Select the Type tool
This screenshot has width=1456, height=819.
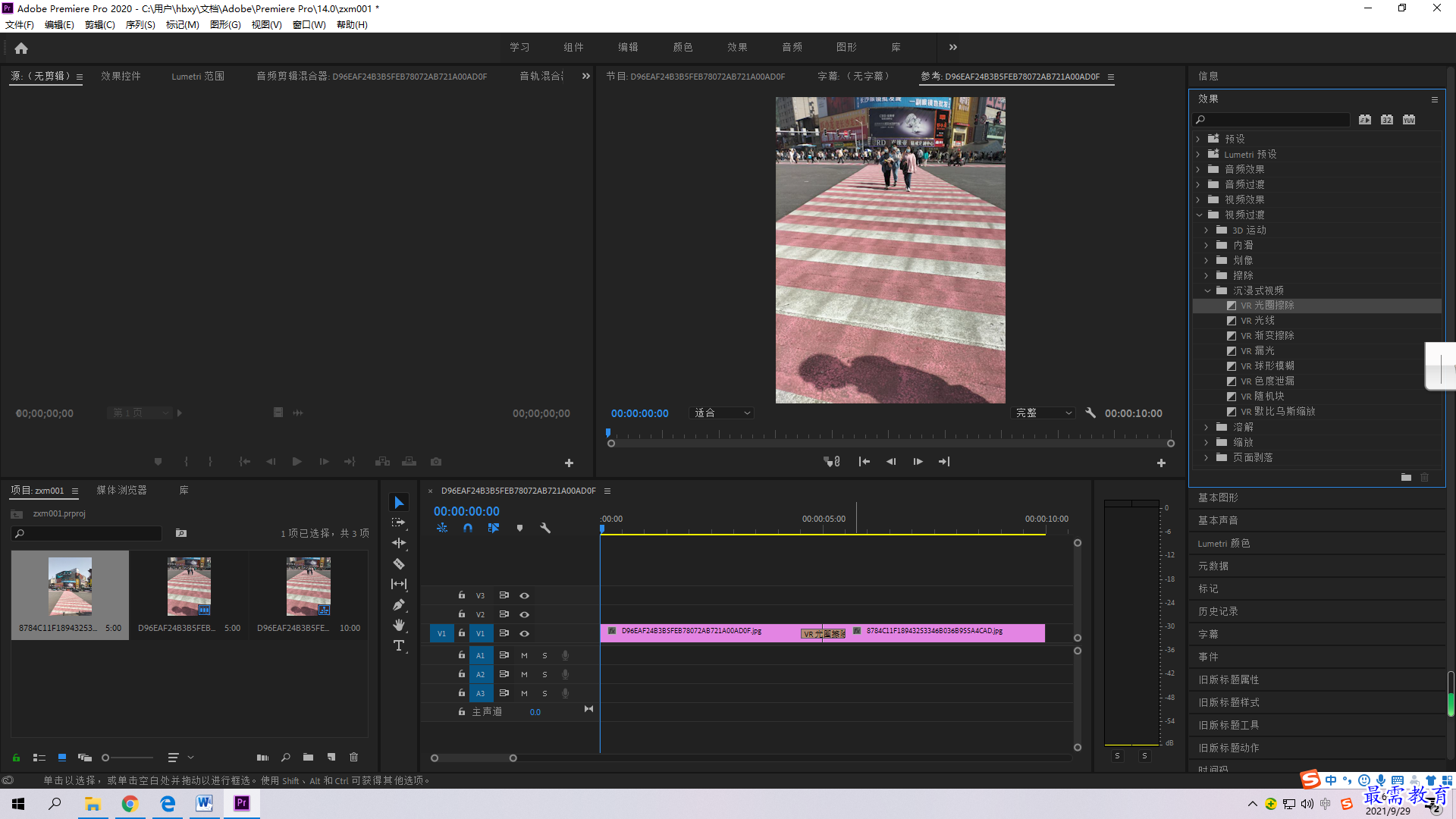[399, 645]
